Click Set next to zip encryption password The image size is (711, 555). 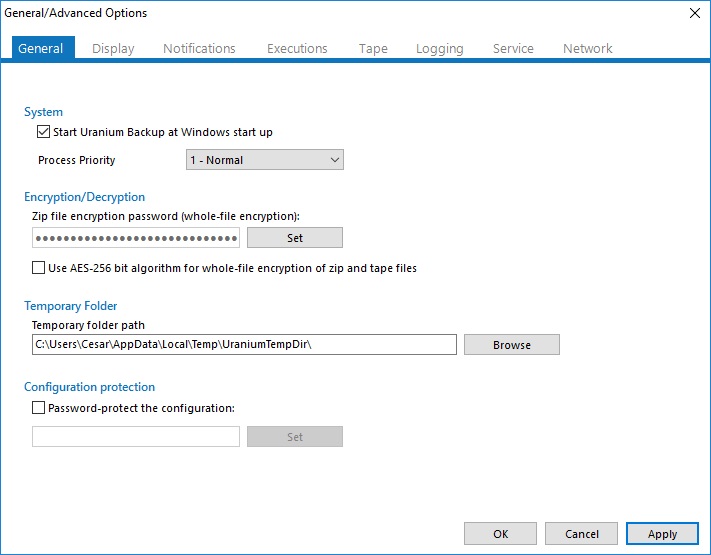click(x=295, y=238)
